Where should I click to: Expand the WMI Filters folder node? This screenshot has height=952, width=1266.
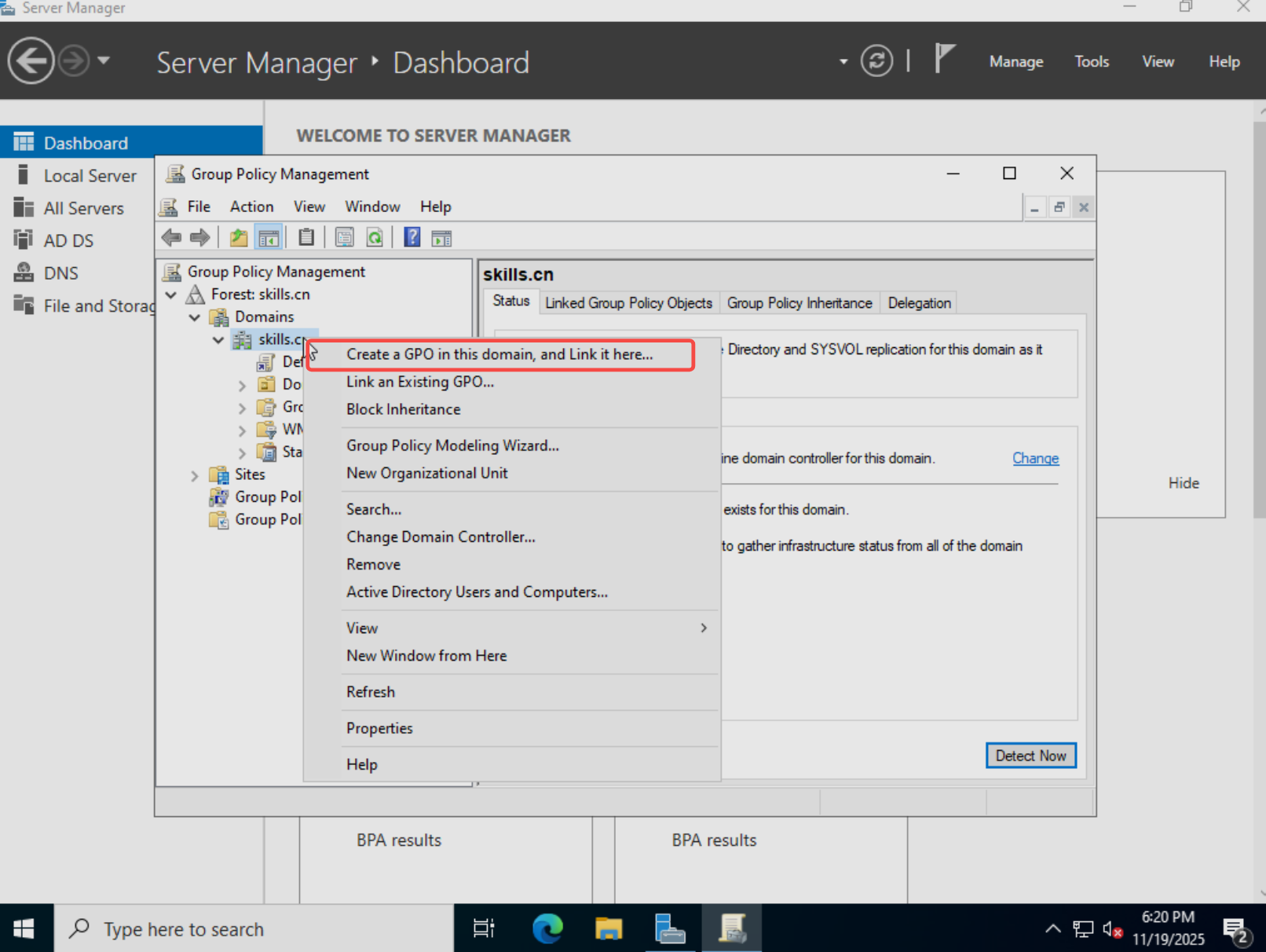242,430
